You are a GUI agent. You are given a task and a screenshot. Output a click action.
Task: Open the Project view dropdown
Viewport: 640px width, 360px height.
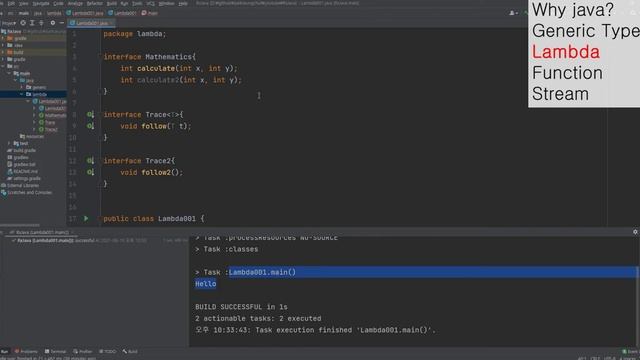9,23
